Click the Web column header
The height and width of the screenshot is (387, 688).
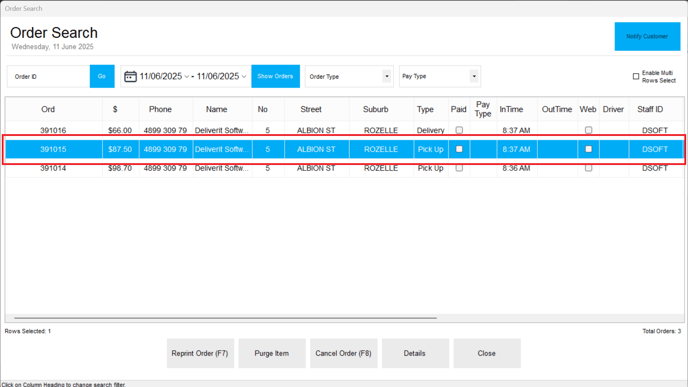point(588,109)
